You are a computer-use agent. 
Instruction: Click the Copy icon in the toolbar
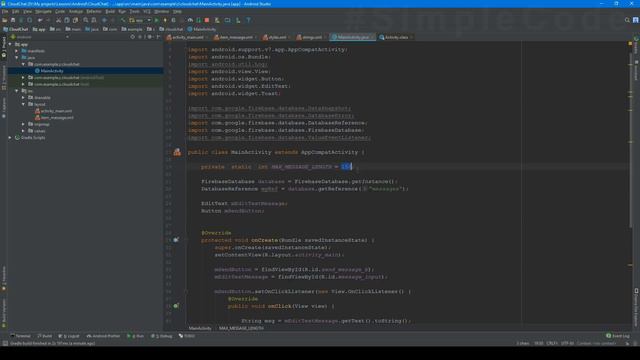click(x=67, y=20)
